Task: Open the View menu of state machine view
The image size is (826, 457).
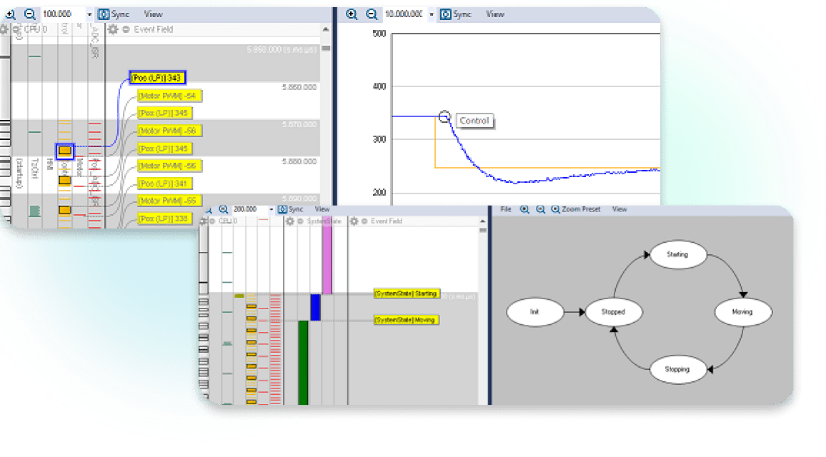Action: click(x=620, y=210)
